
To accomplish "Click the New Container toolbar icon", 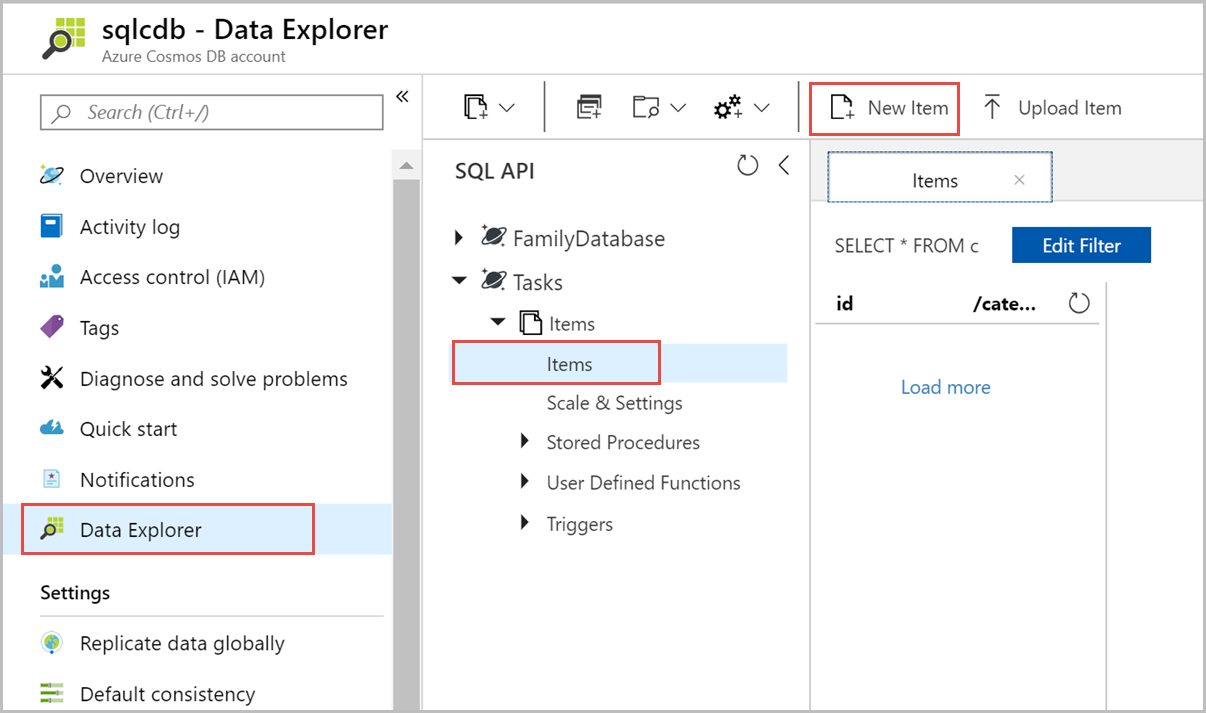I will 478,108.
